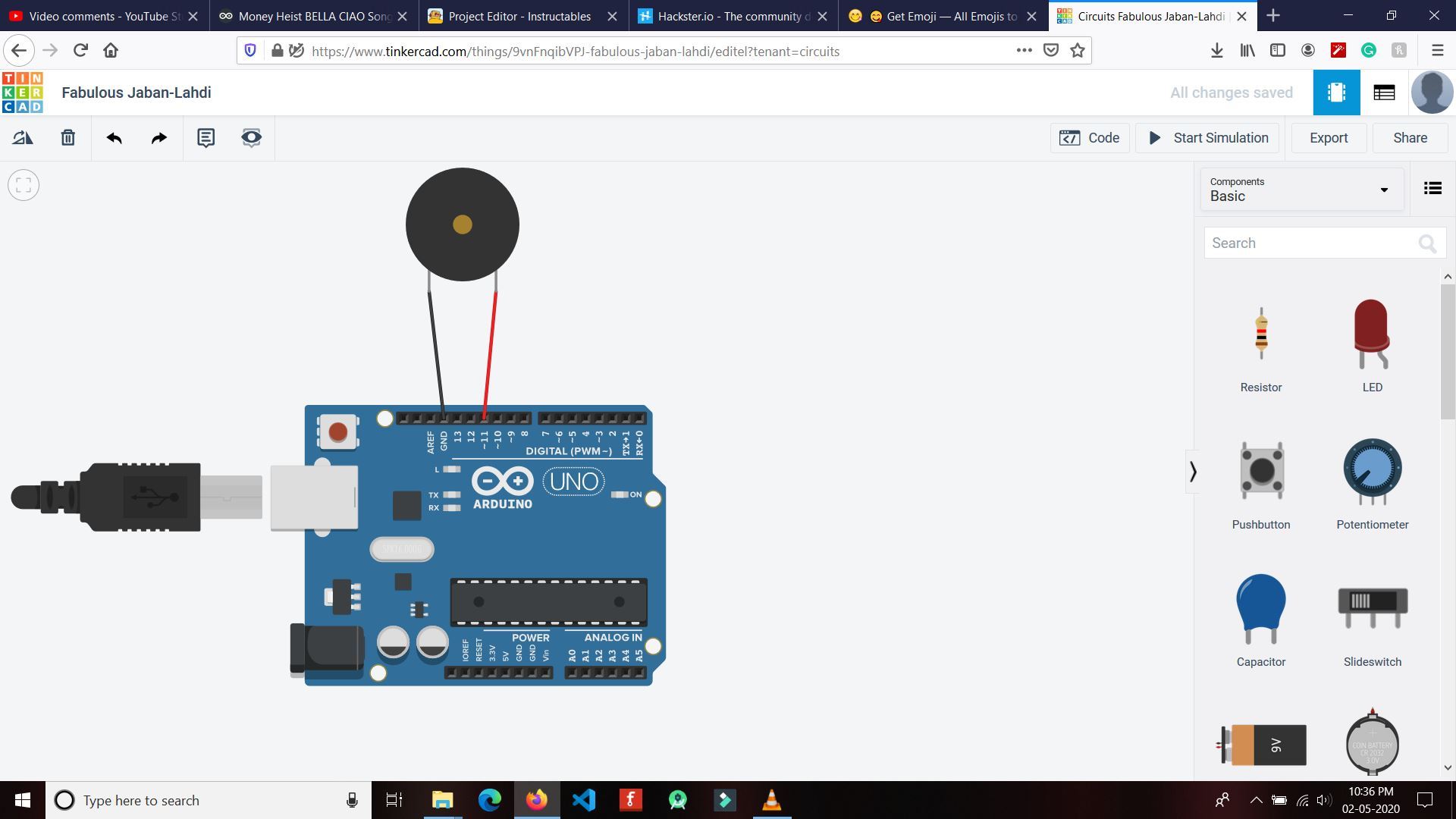Open Visual Studio Code from taskbar
1456x819 pixels.
(x=584, y=800)
